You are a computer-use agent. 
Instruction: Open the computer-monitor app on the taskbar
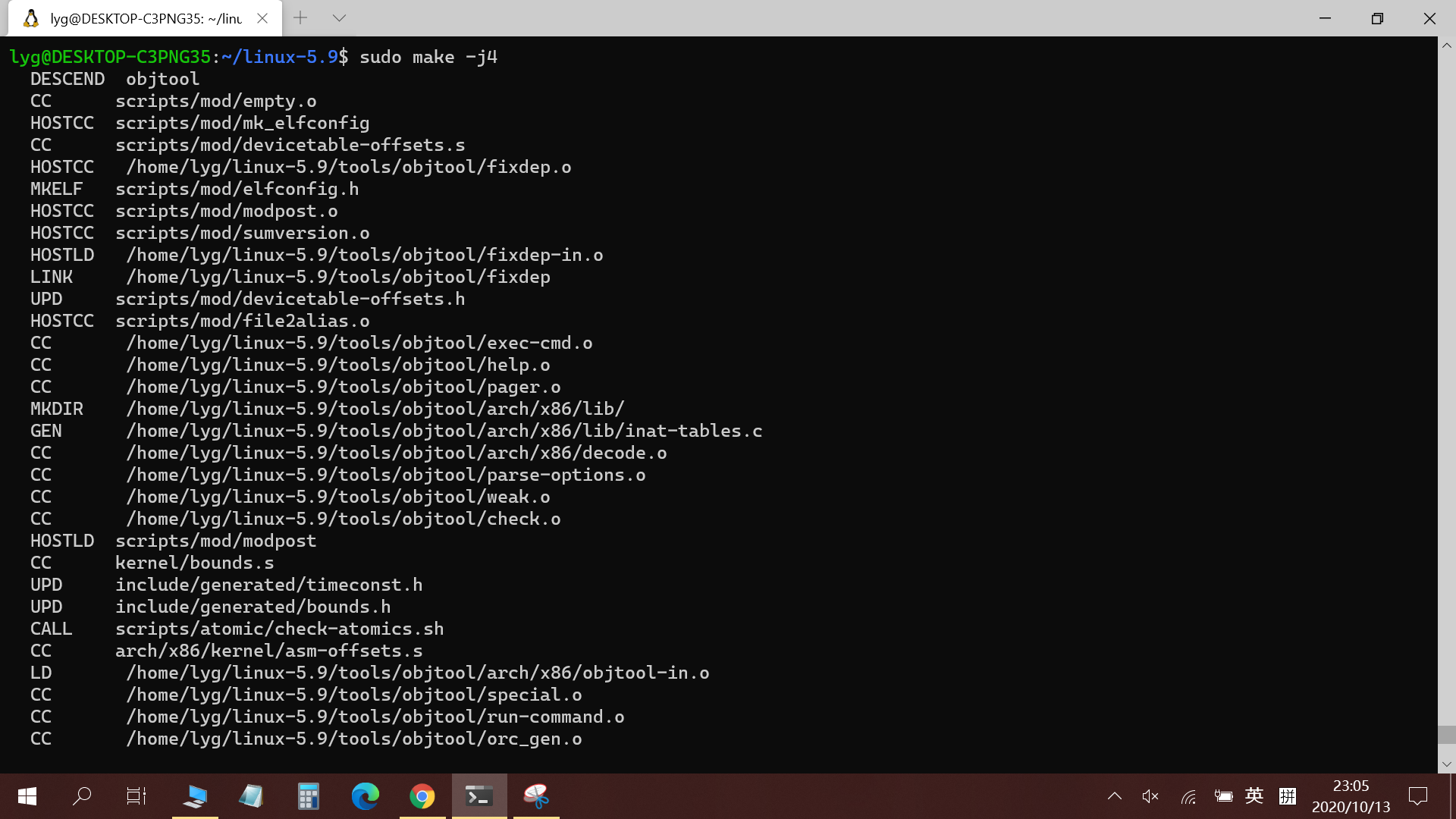[195, 796]
